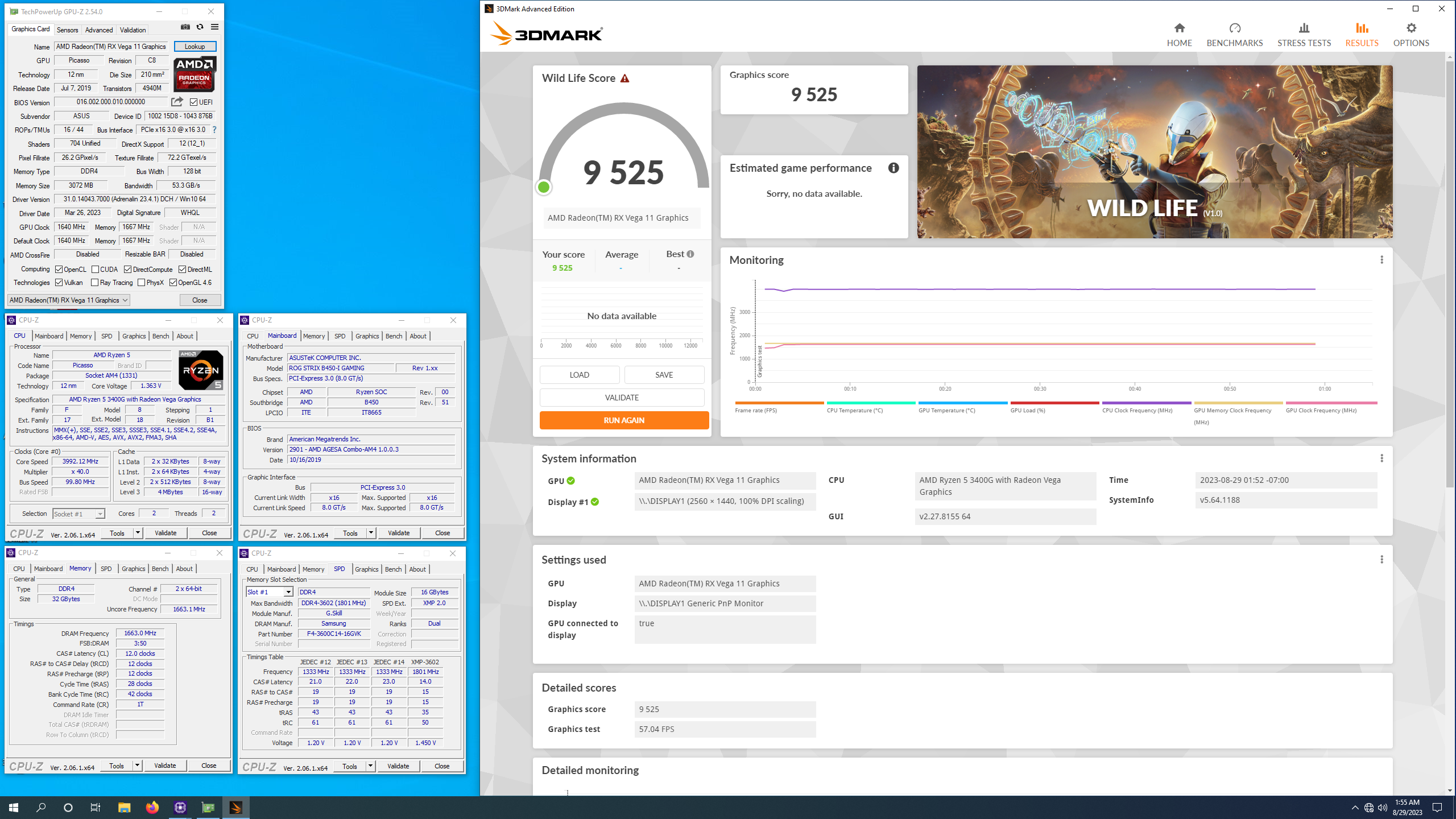The image size is (1456, 819).
Task: Open the GPU-Z graphics card selector dropdown
Action: 69,300
